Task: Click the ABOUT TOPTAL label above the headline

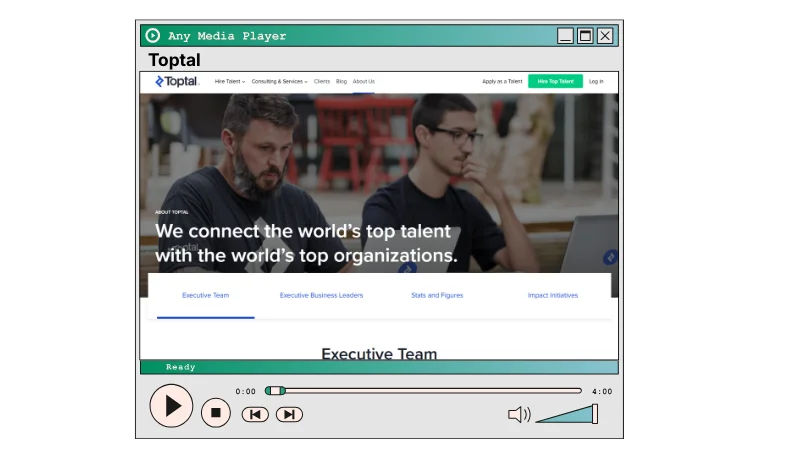Action: (x=172, y=212)
